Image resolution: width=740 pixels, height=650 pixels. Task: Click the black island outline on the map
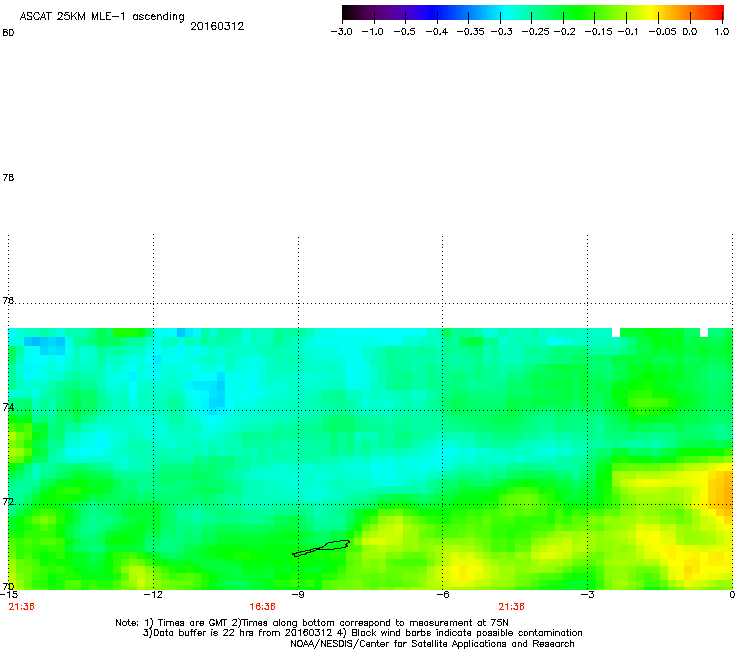coord(321,548)
